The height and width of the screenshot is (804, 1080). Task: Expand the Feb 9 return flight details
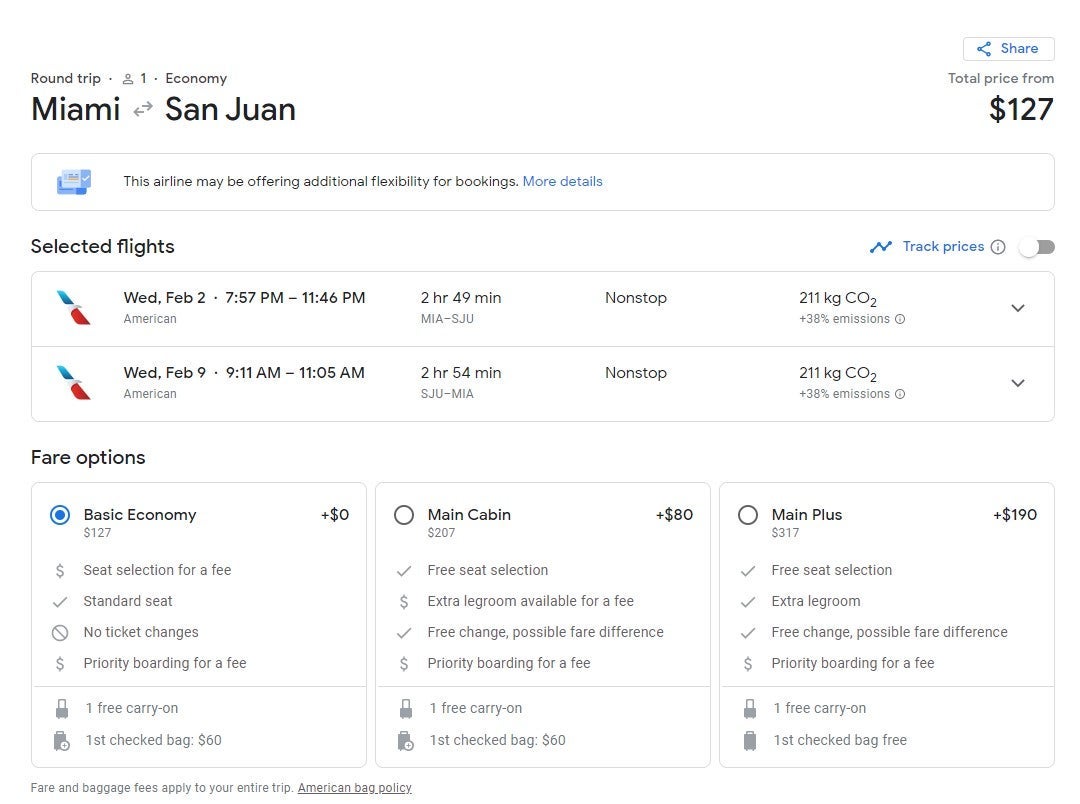coord(1017,383)
